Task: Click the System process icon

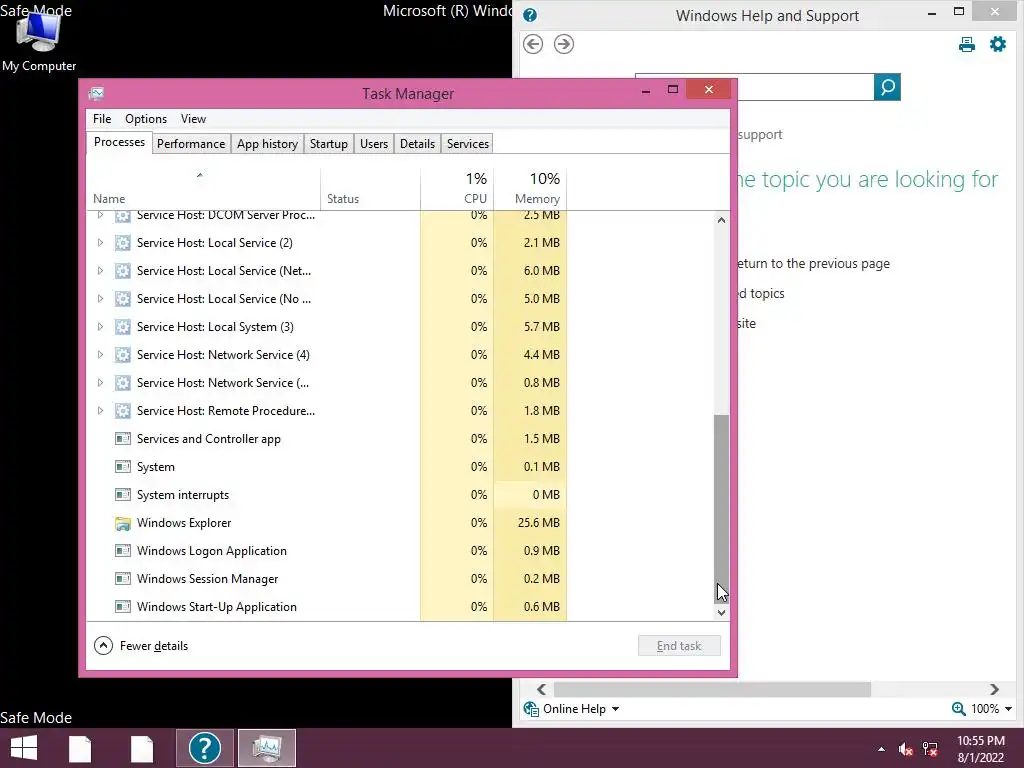Action: click(122, 467)
